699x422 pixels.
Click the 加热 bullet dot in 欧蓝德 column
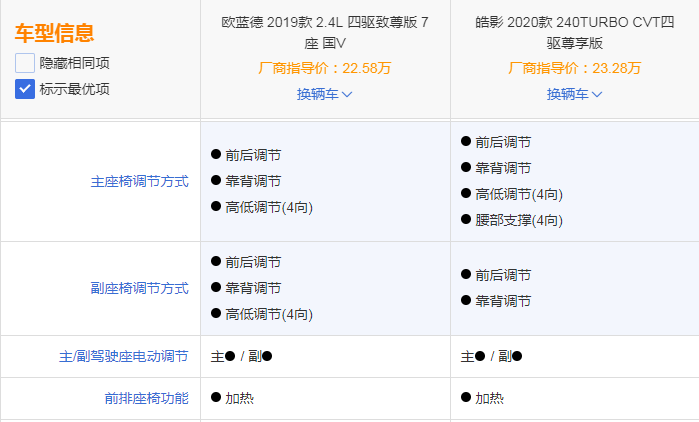tap(216, 398)
